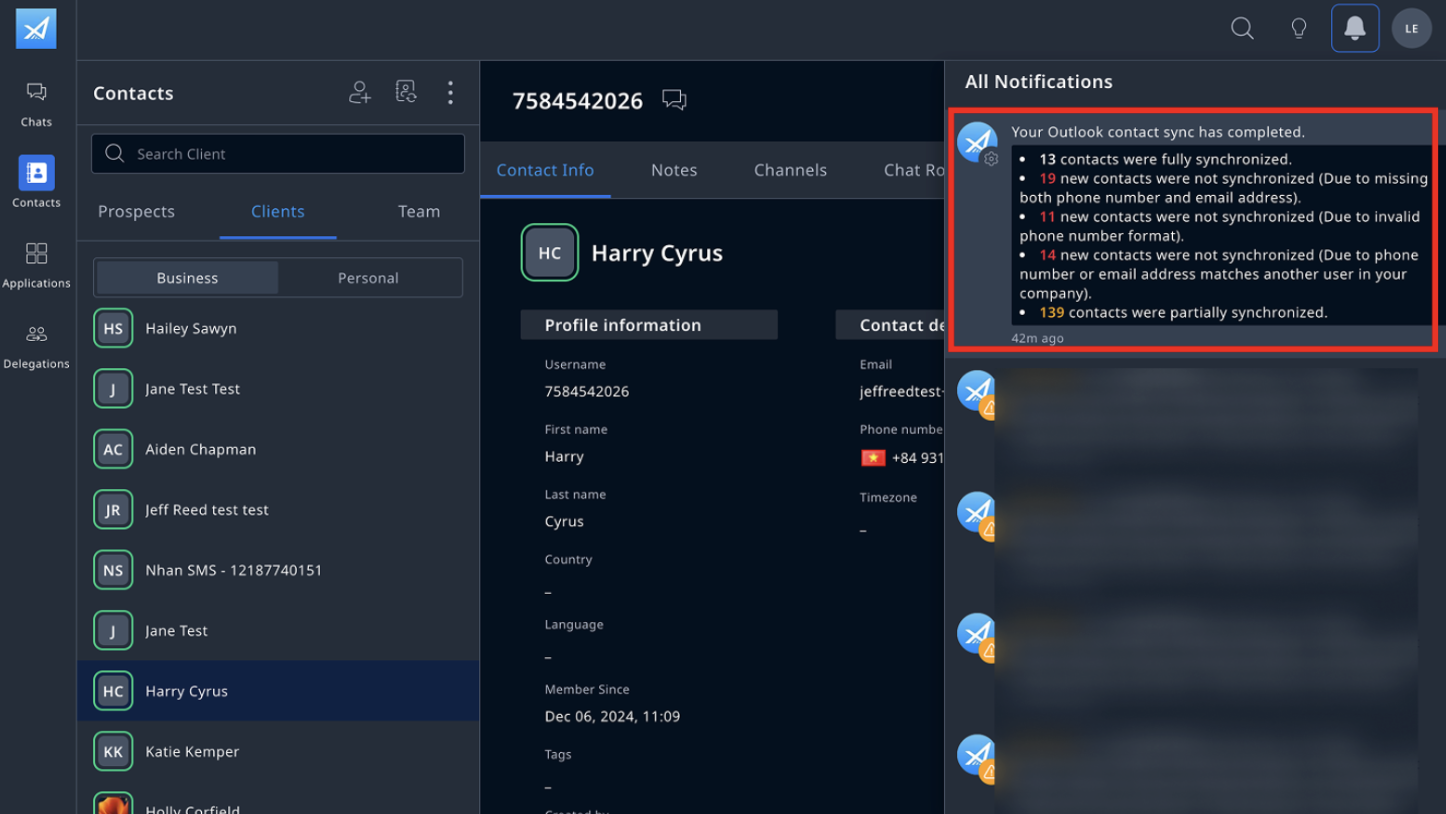Click the First name value Harry
Viewport: 1446px width, 814px height.
point(564,457)
